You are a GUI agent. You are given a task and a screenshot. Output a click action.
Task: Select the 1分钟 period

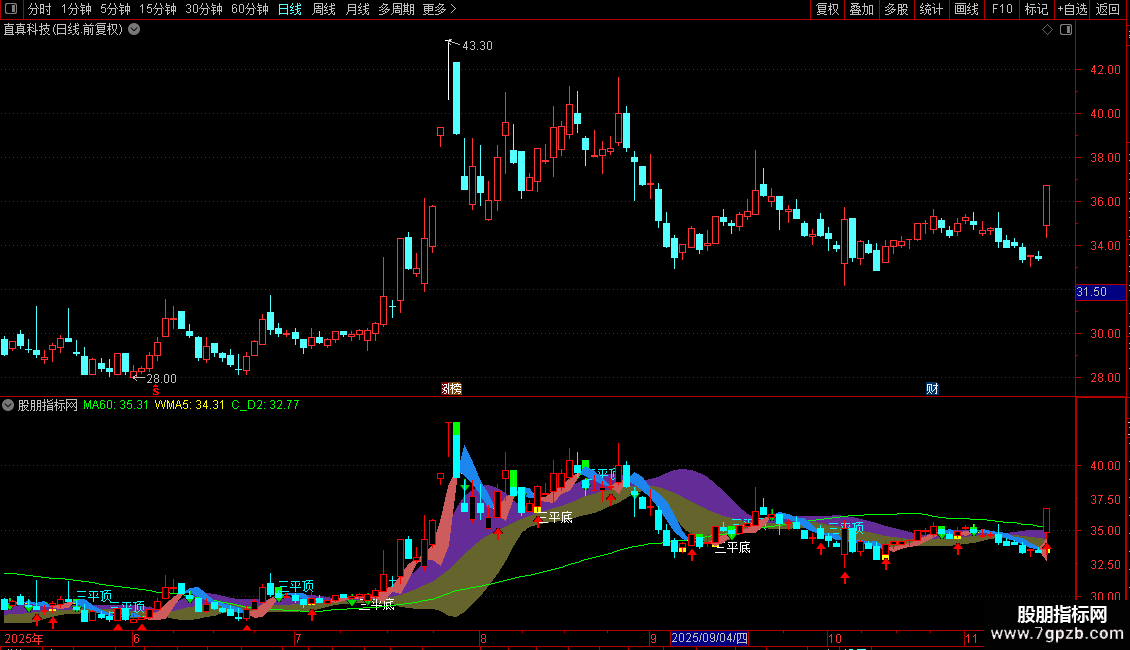coord(76,9)
